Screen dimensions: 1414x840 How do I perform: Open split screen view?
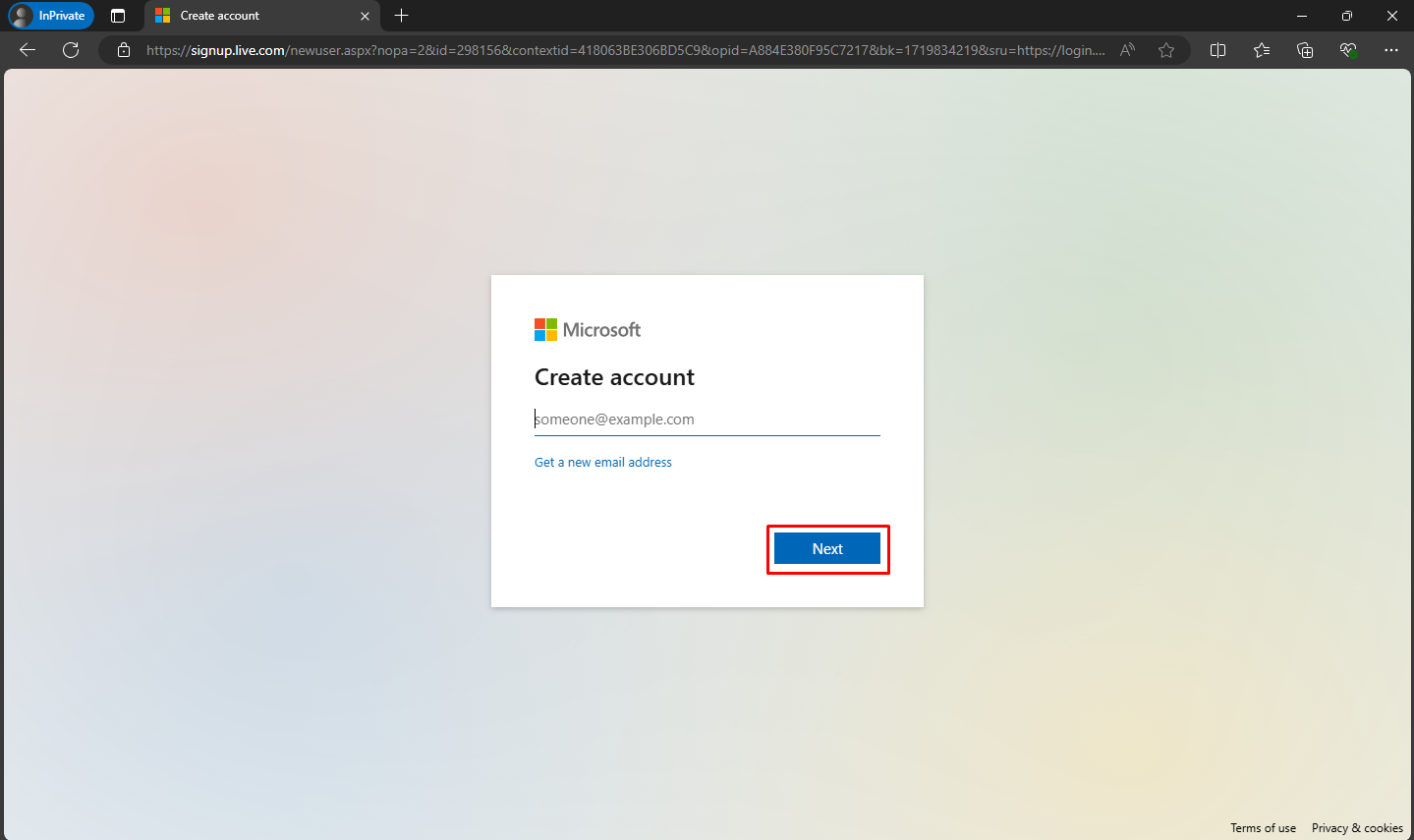tap(1218, 50)
